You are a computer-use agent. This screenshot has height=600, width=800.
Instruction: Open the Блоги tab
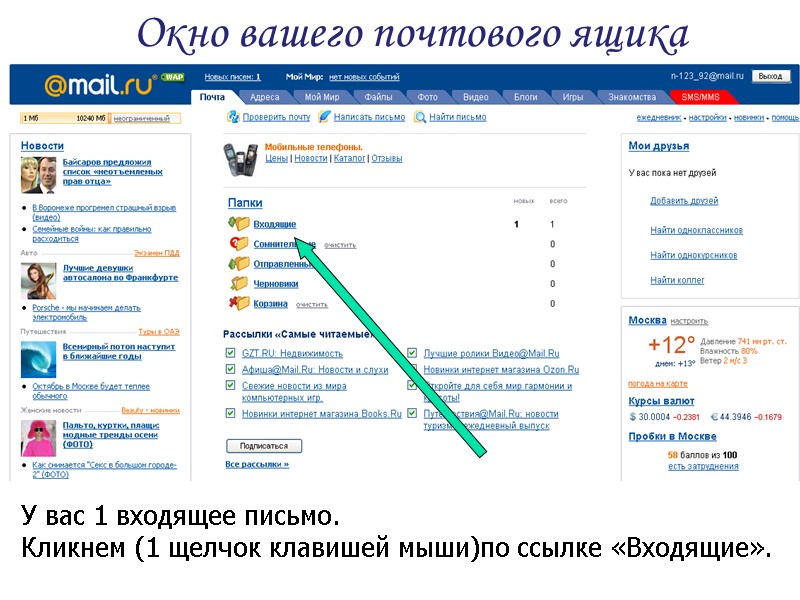click(x=526, y=97)
